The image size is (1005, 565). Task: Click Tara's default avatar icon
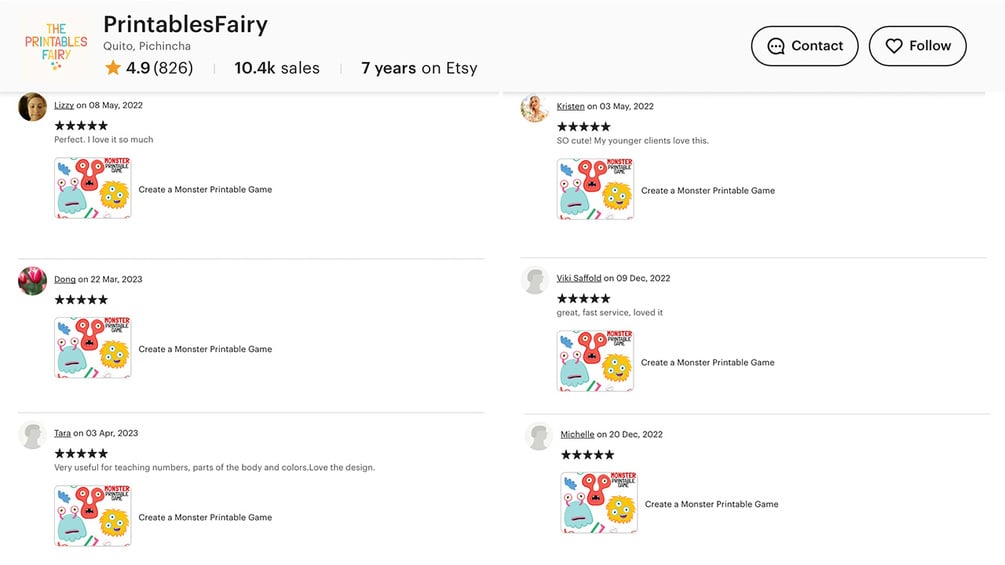[33, 435]
